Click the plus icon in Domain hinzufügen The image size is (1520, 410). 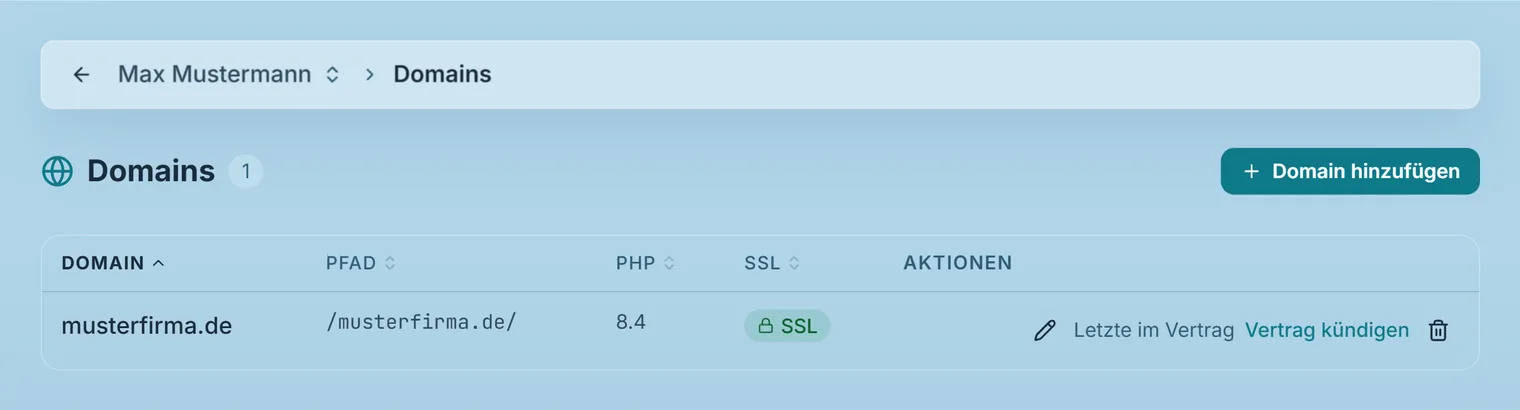point(1251,172)
